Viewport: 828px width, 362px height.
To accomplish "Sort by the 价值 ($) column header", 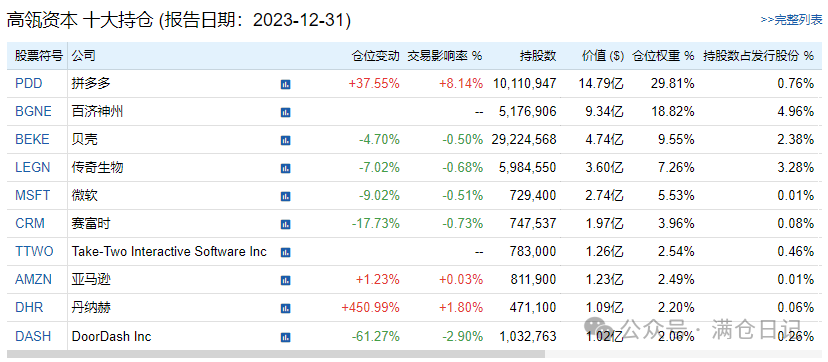I will click(603, 56).
